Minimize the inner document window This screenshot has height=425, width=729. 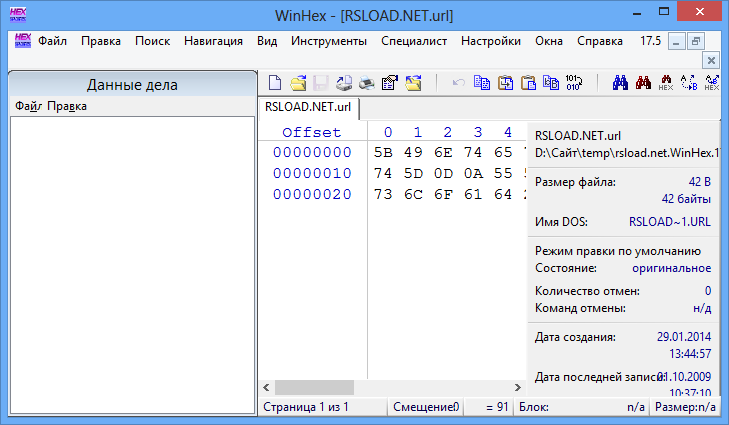pos(677,41)
